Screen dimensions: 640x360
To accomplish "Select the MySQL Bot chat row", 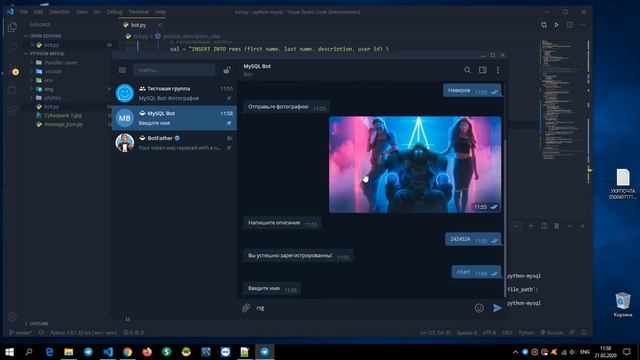I will [x=174, y=118].
